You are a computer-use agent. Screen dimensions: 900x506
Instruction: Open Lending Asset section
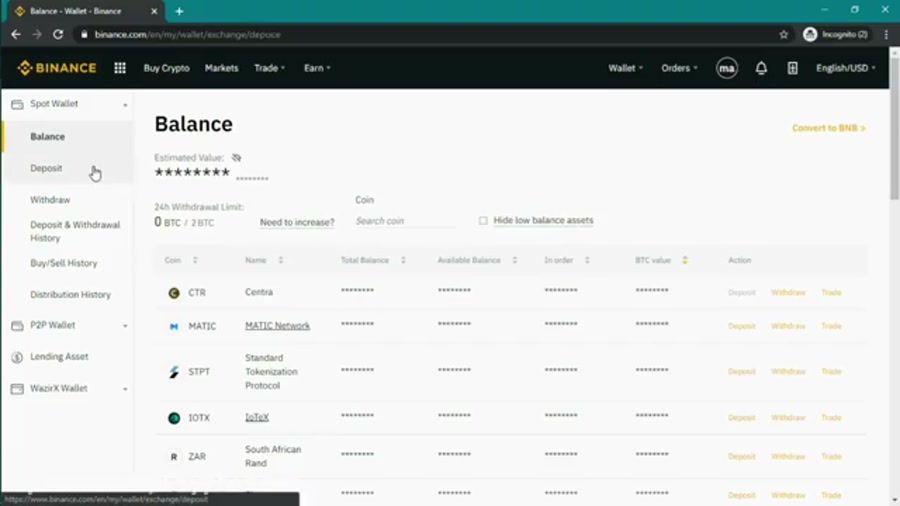click(x=59, y=356)
